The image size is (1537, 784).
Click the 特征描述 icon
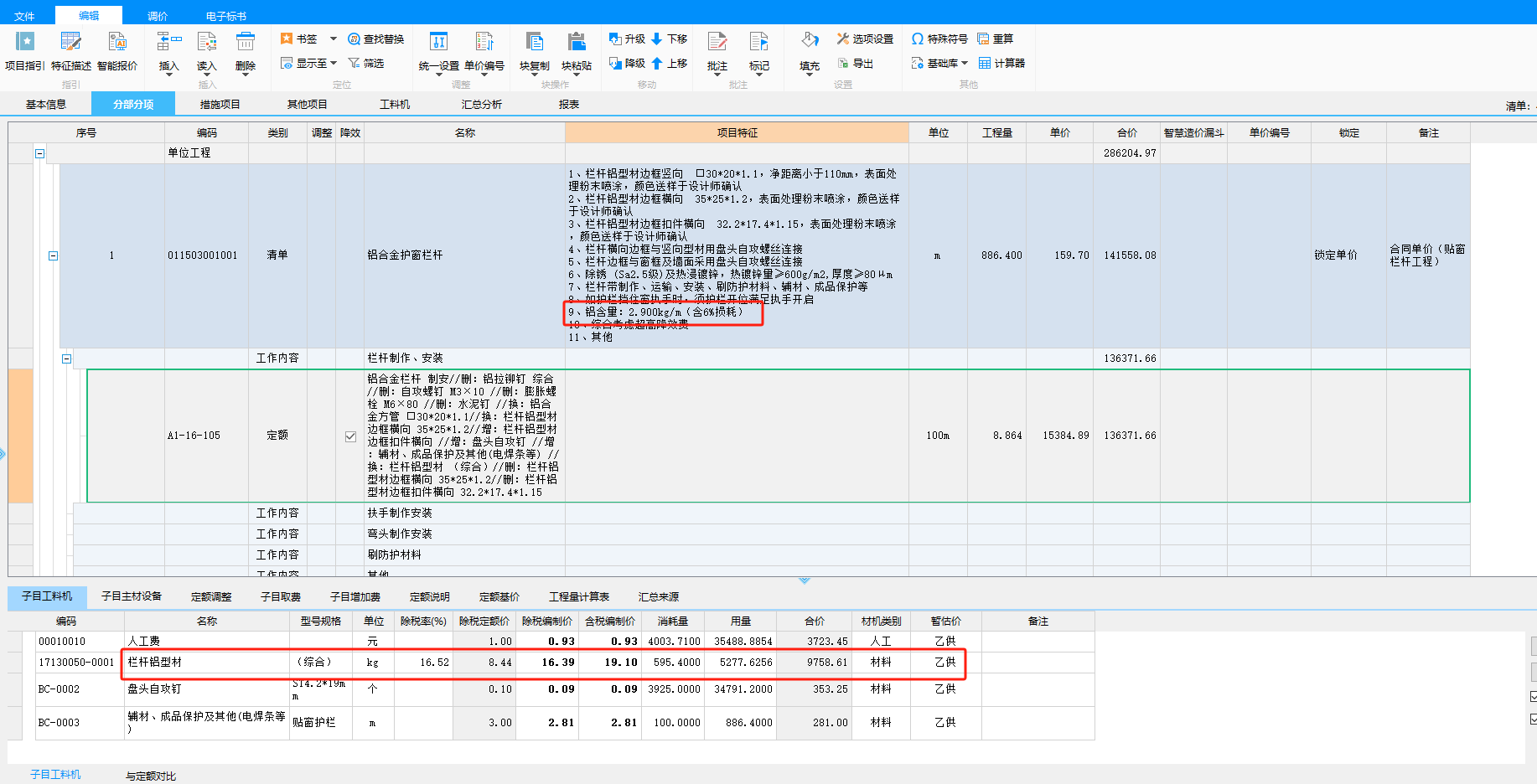point(71,42)
